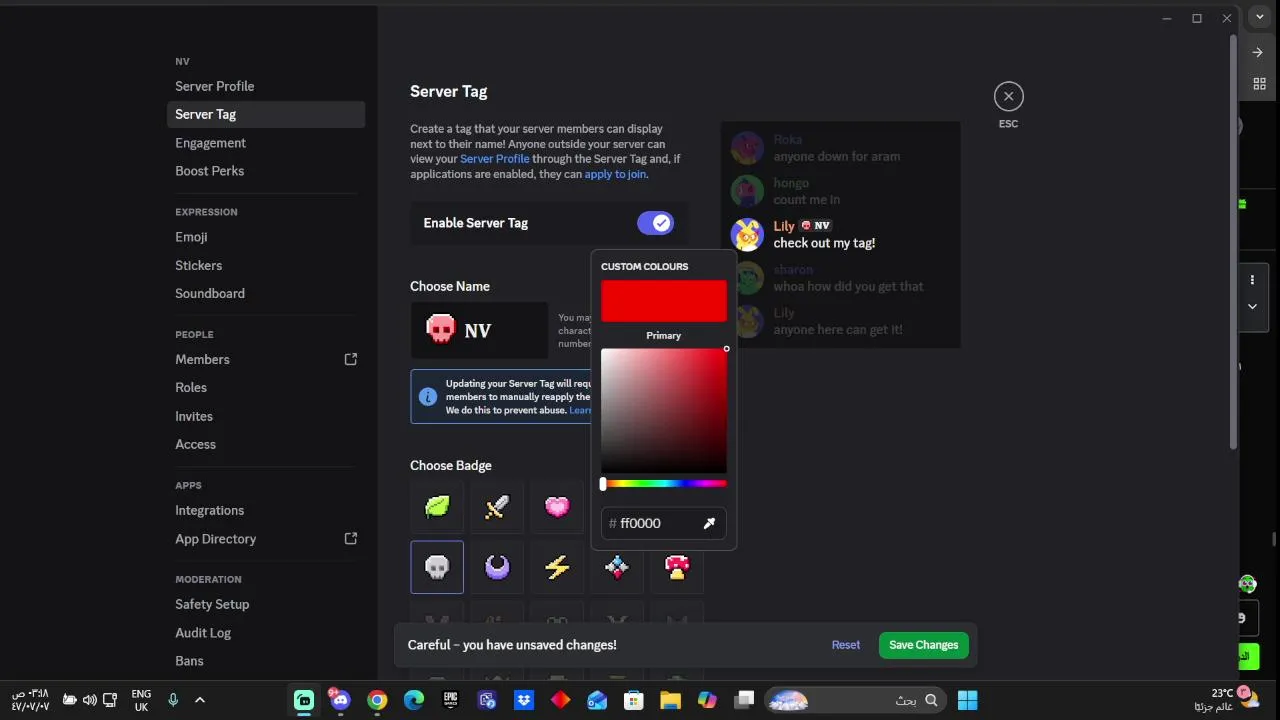The height and width of the screenshot is (720, 1280).
Task: Click Save Changes button
Action: pos(924,645)
